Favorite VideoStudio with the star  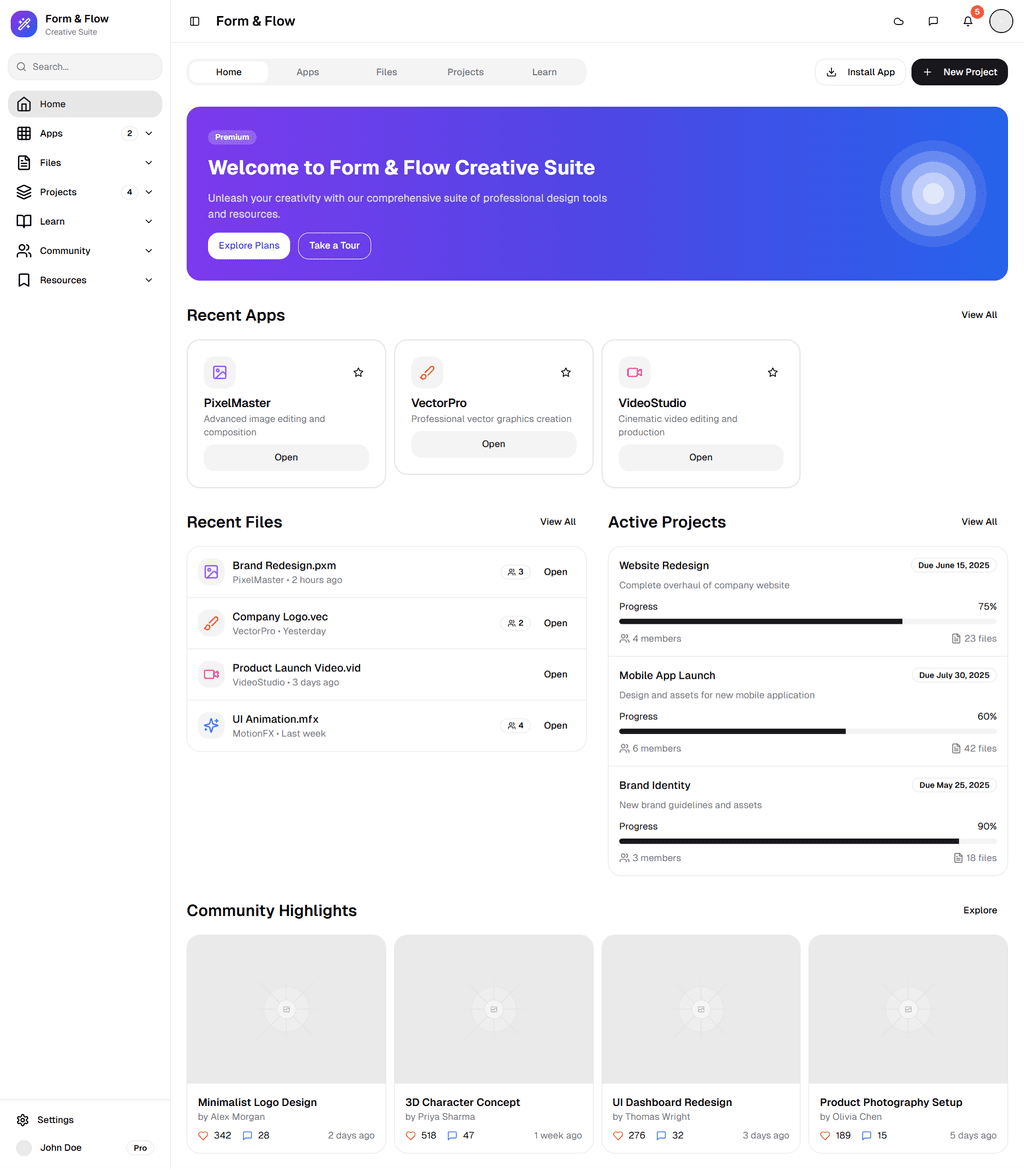point(772,372)
